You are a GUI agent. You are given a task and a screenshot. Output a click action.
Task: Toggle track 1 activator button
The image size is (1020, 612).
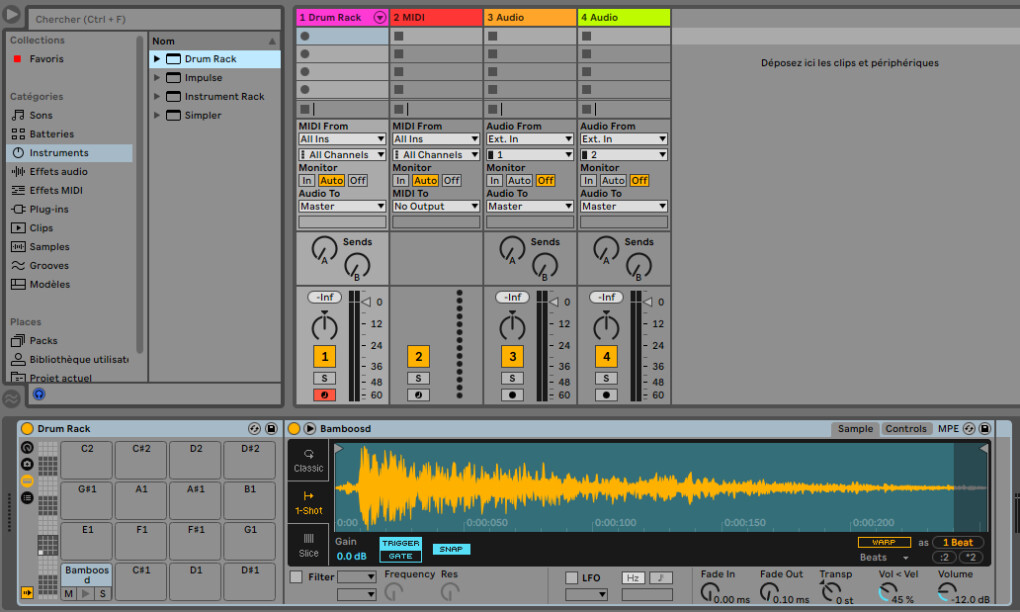coord(325,356)
